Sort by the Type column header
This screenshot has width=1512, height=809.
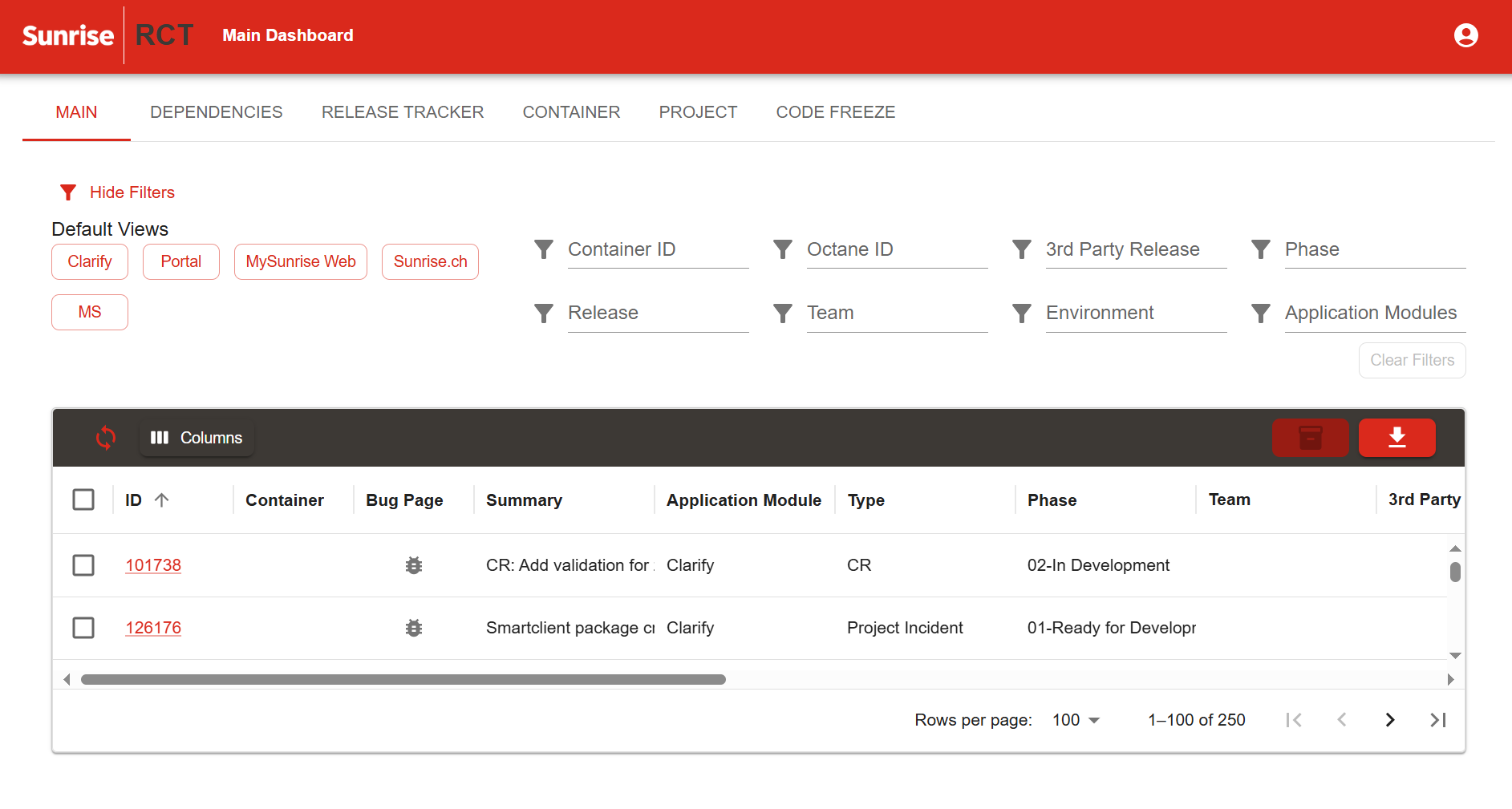[x=865, y=500]
